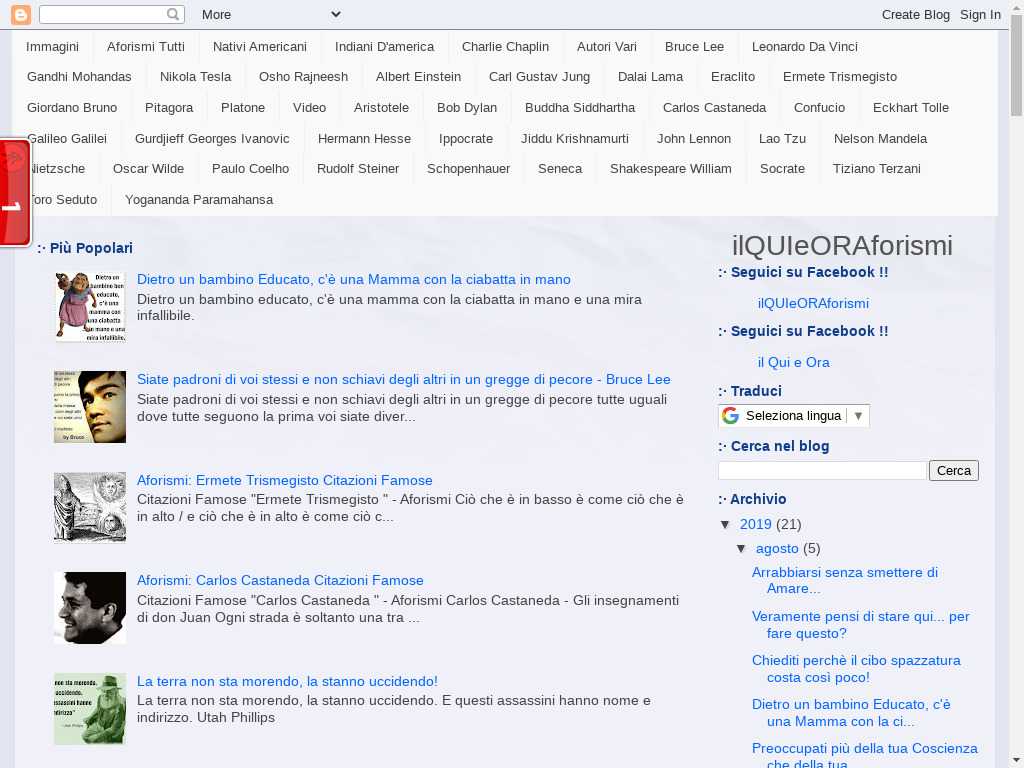Click the orange Blogger logo icon

pos(21,14)
